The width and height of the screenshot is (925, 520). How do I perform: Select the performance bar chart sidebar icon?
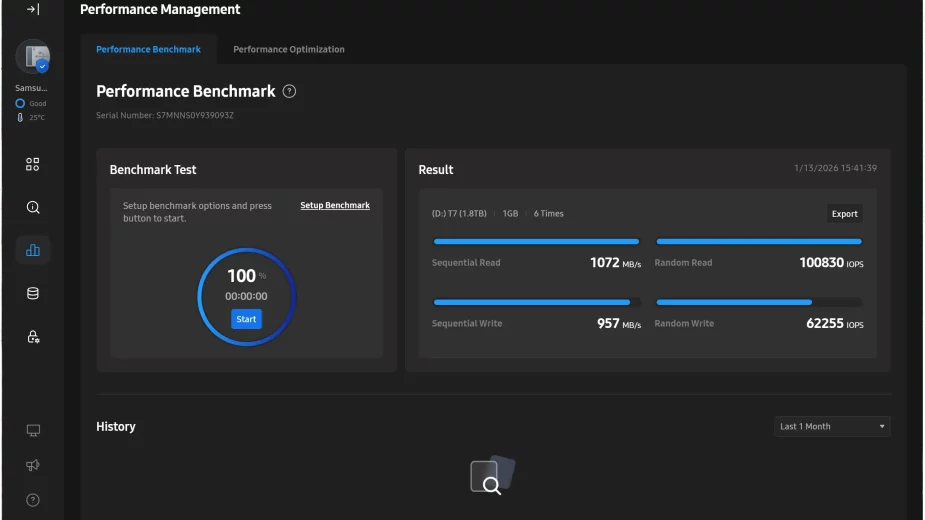click(33, 250)
